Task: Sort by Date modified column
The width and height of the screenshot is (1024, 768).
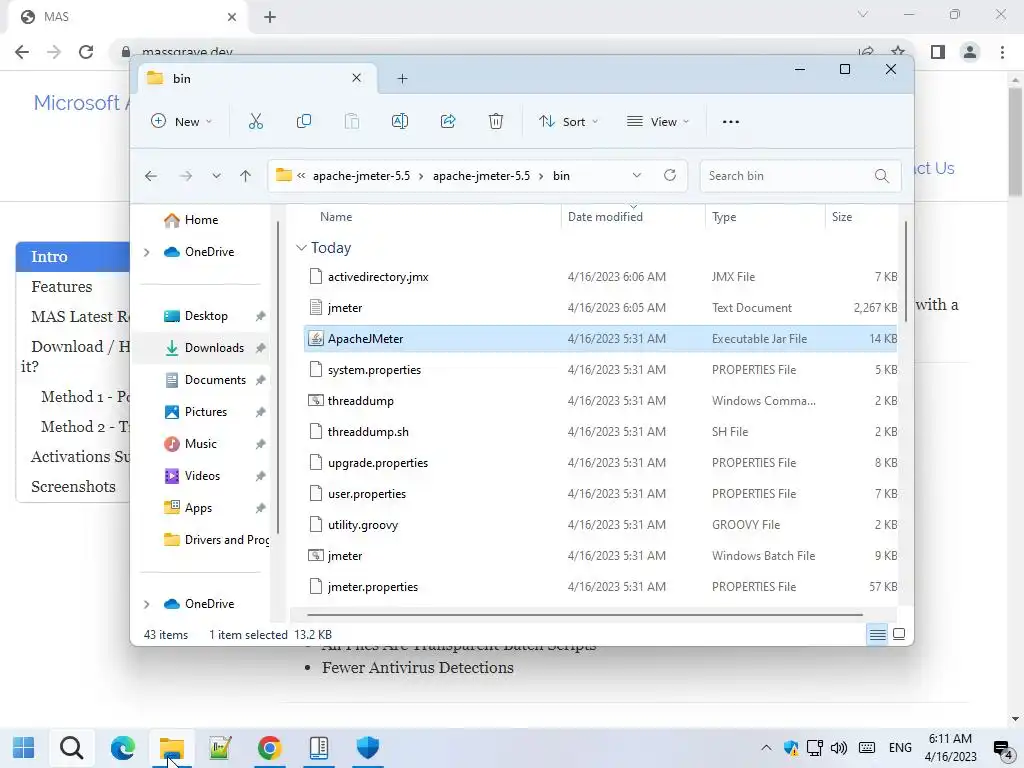Action: click(605, 217)
